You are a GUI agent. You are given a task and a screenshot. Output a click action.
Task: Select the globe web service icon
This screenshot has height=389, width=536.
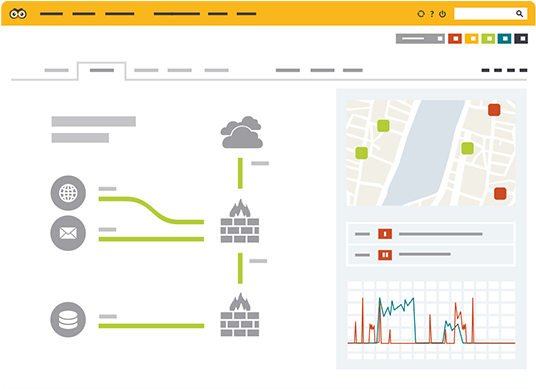coord(68,193)
